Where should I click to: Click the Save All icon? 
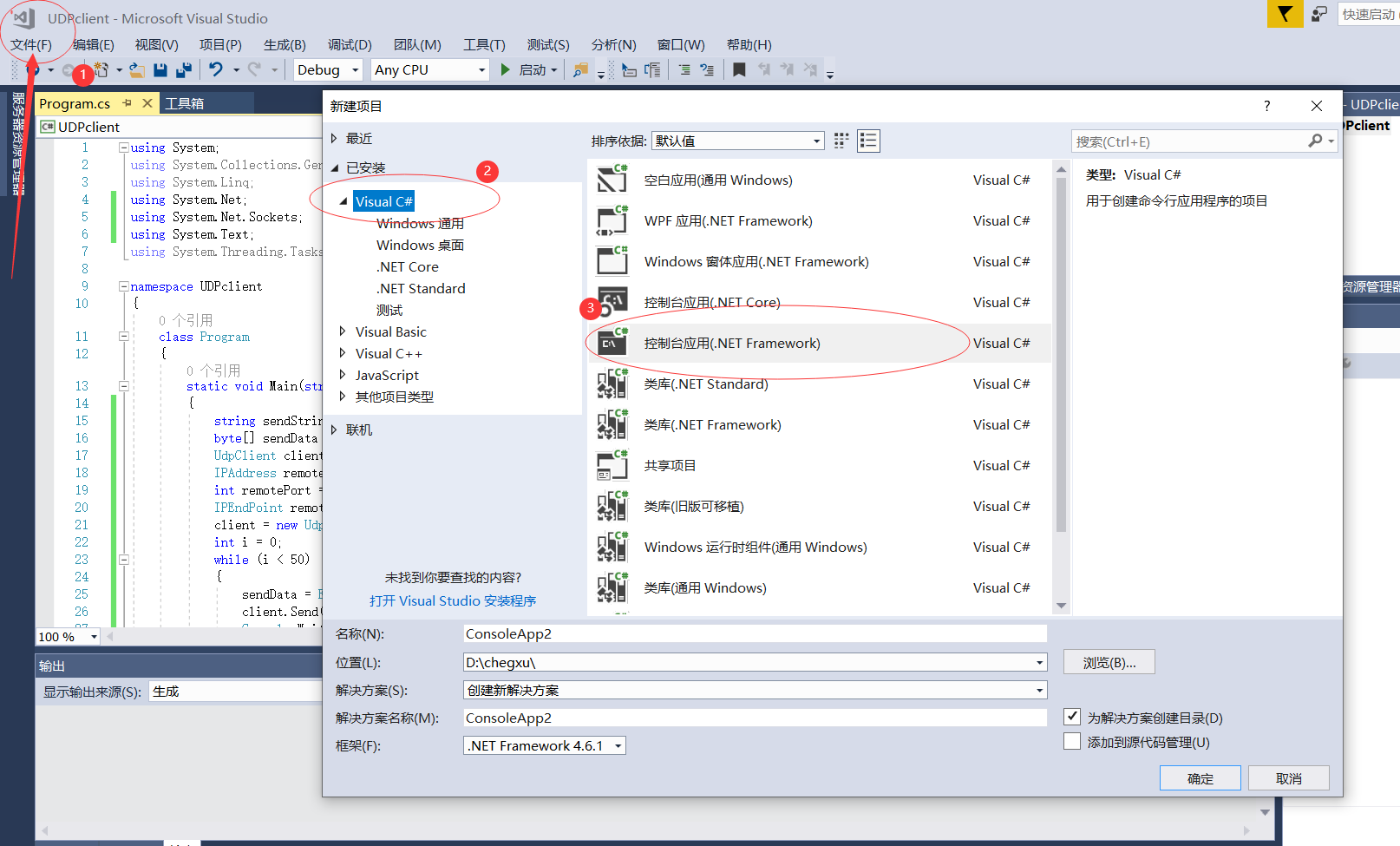point(184,69)
